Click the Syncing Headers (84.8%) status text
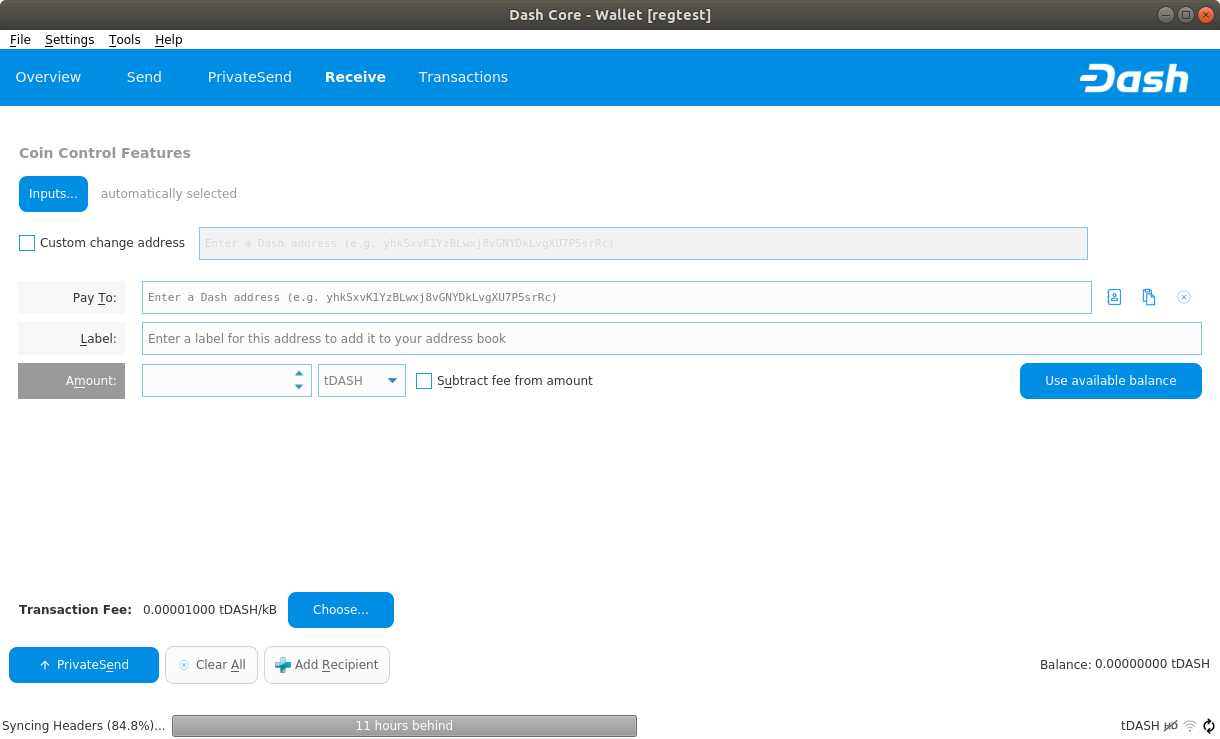Image resolution: width=1220 pixels, height=739 pixels. tap(84, 726)
